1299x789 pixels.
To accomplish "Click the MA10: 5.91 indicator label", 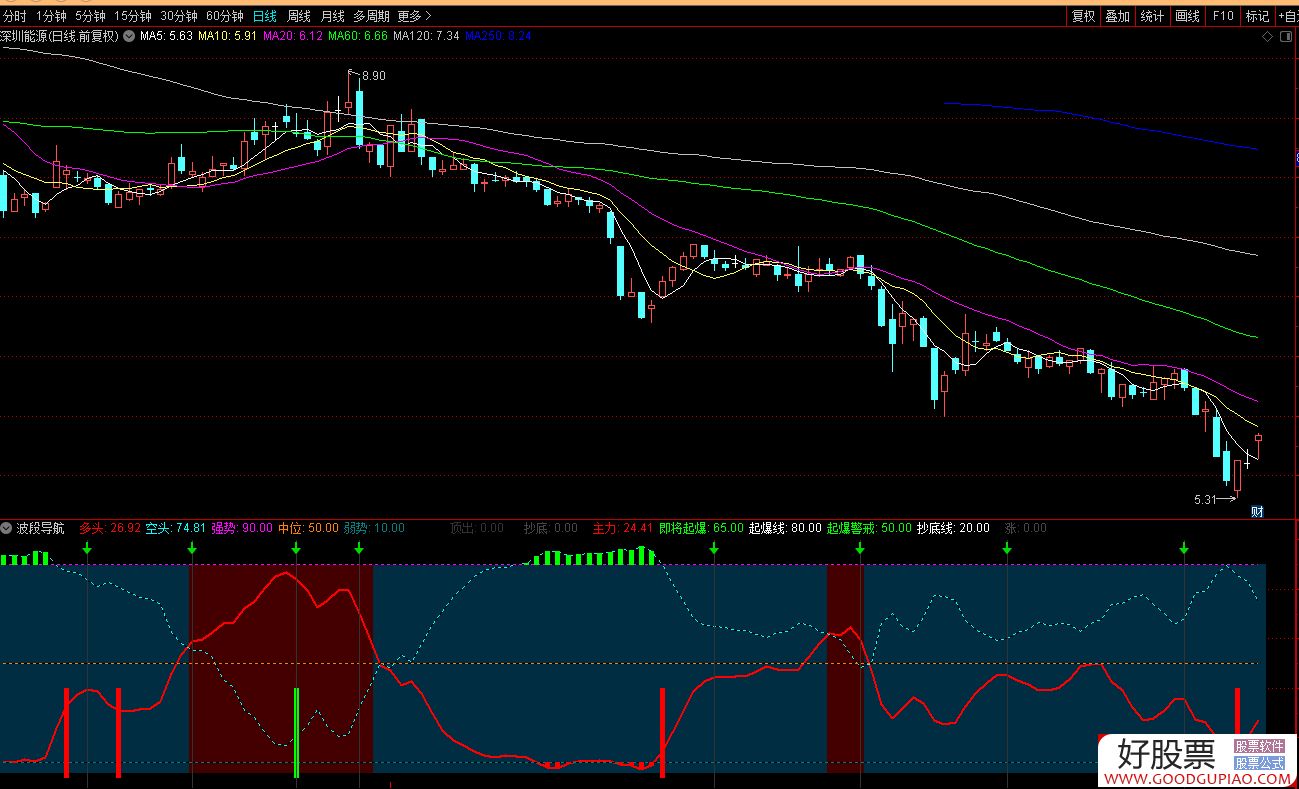I will point(227,36).
